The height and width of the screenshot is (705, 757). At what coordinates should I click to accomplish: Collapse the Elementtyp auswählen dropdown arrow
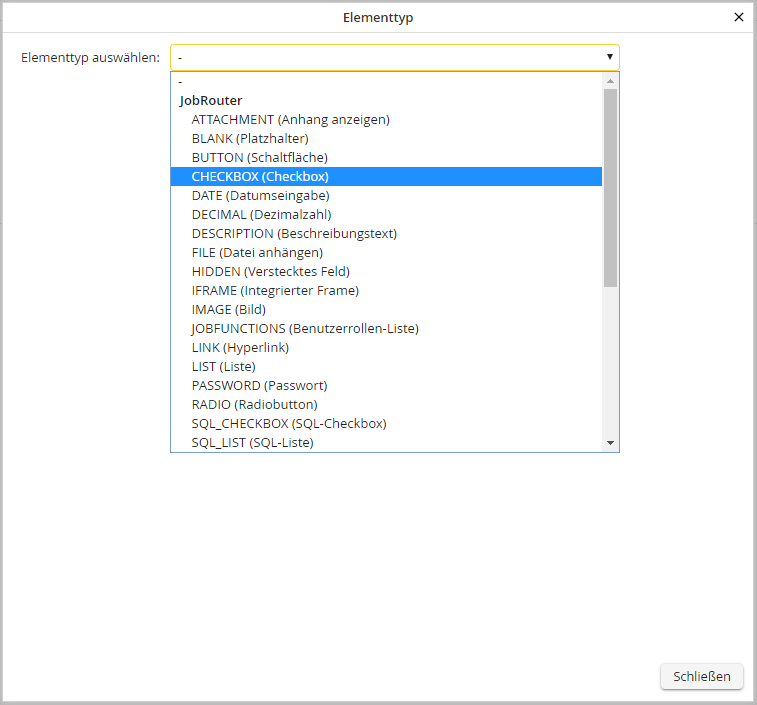coord(609,58)
